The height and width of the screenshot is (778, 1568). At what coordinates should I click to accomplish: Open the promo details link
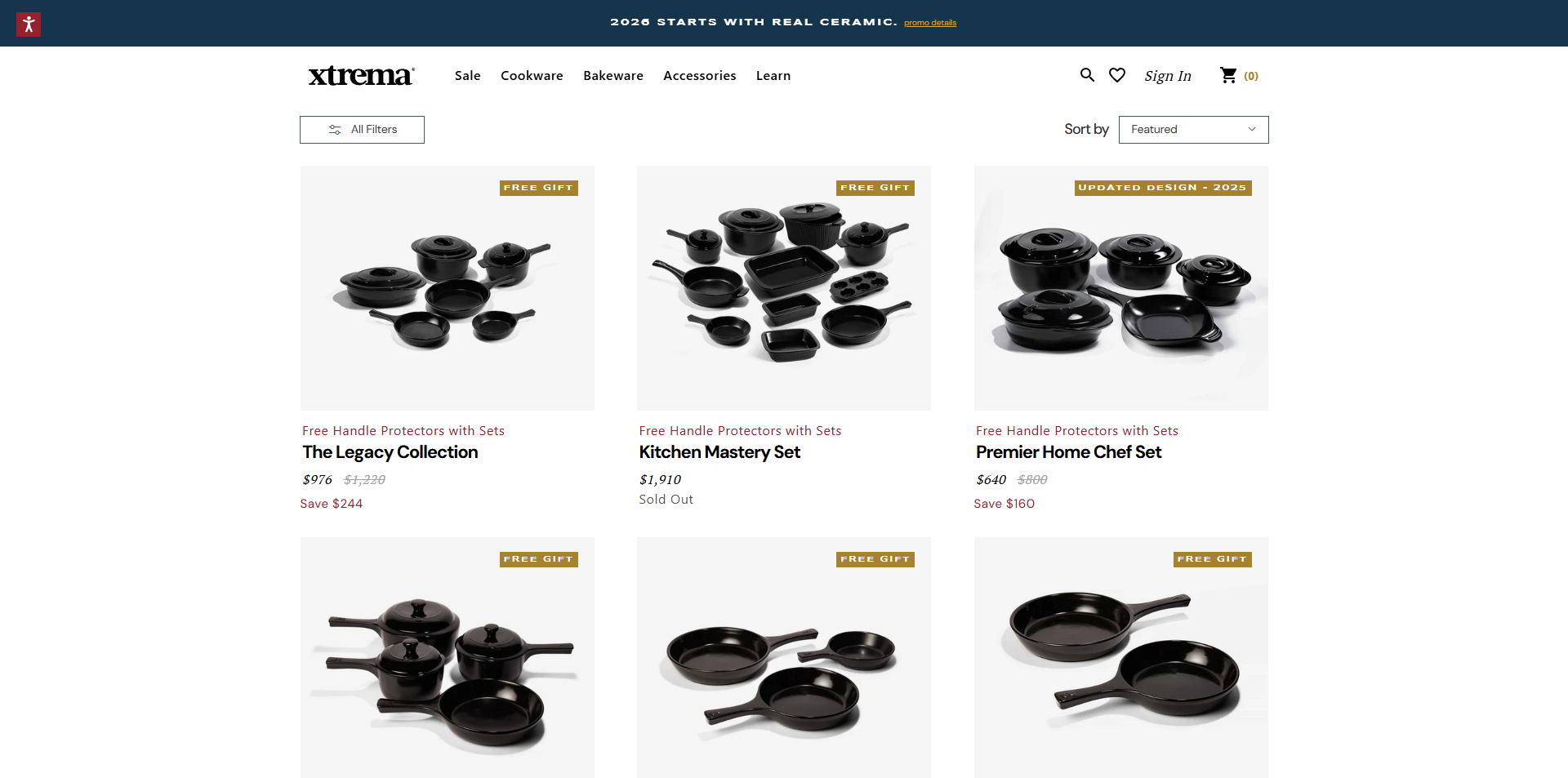point(930,23)
